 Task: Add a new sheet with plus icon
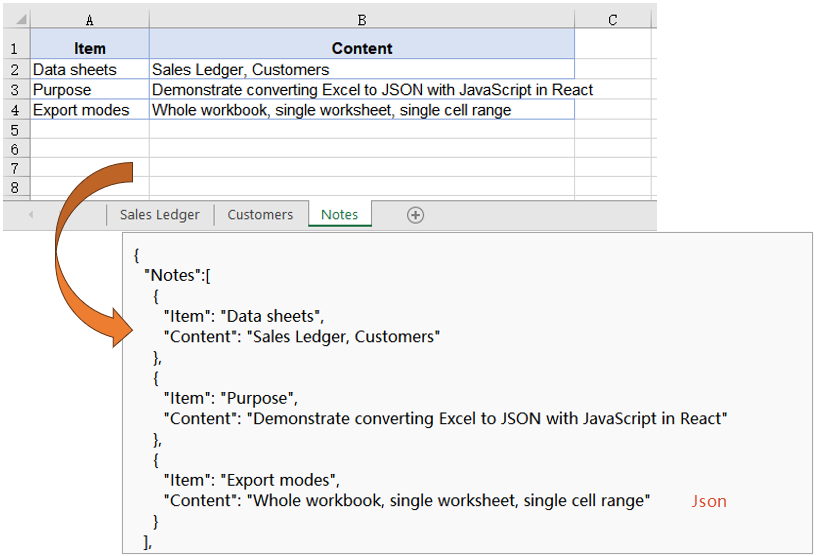point(415,215)
